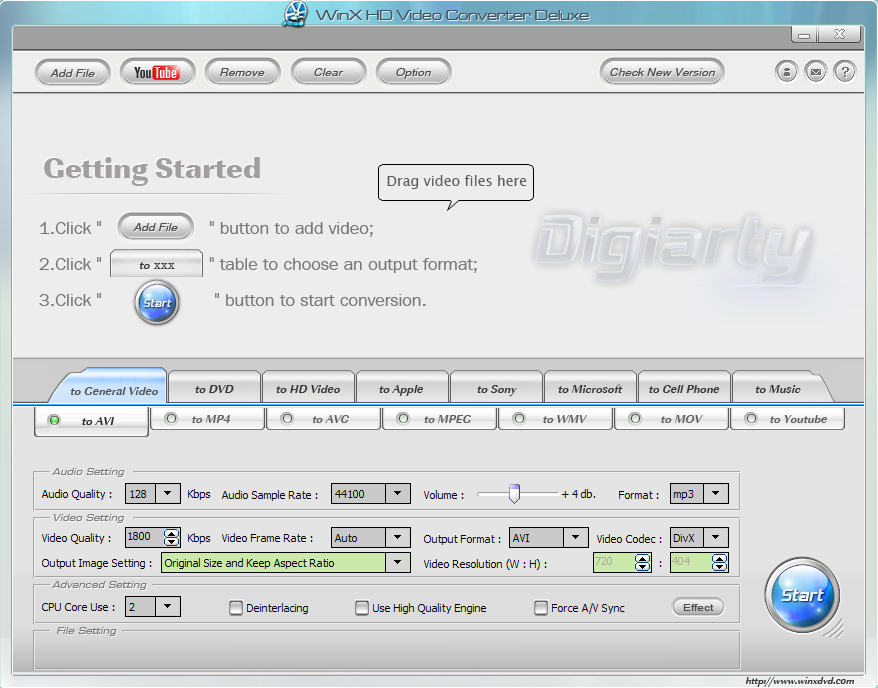The width and height of the screenshot is (878, 688).
Task: Choose the to Youtube radio option
Action: pos(751,419)
